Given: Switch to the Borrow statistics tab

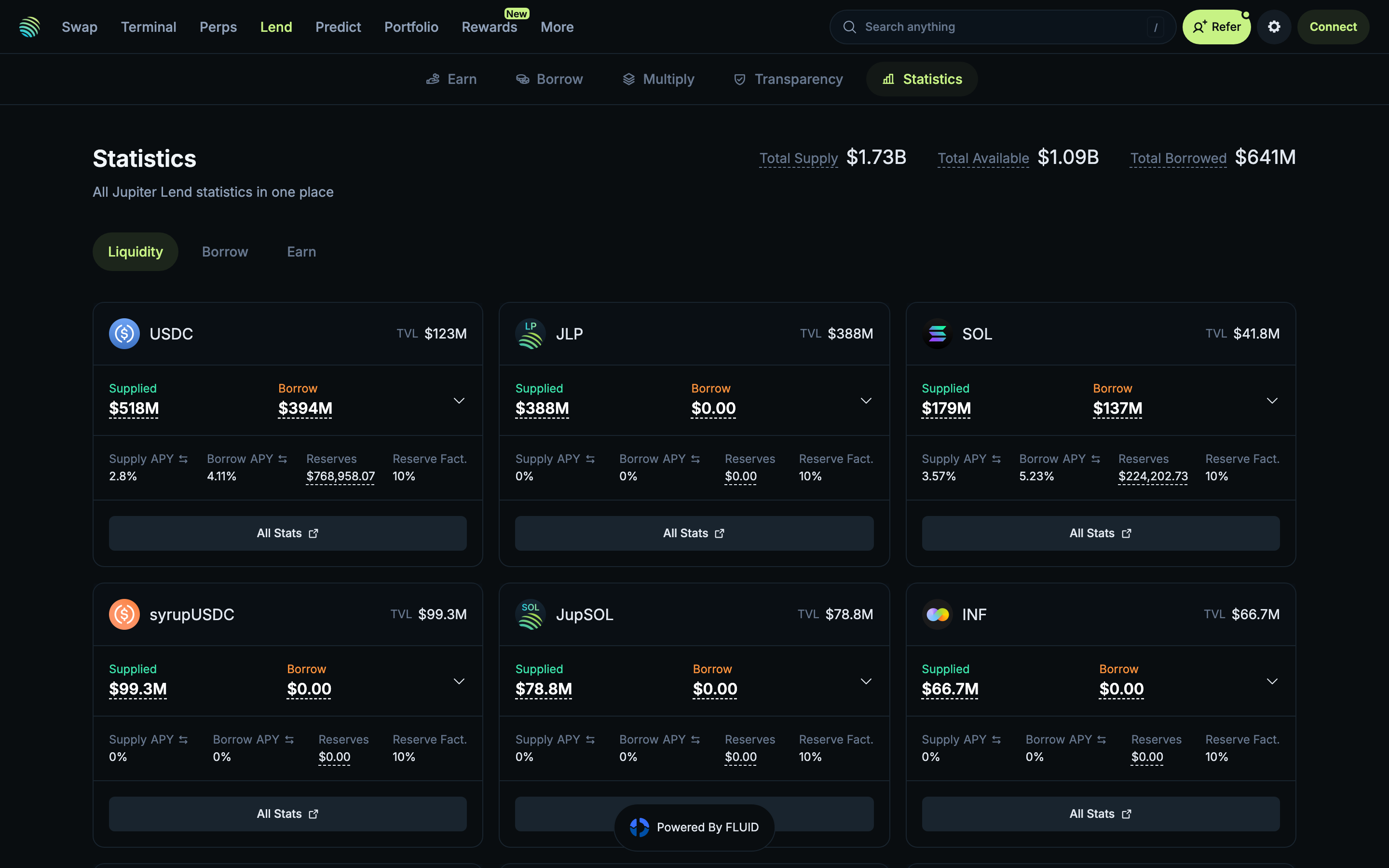Looking at the screenshot, I should click(x=224, y=251).
